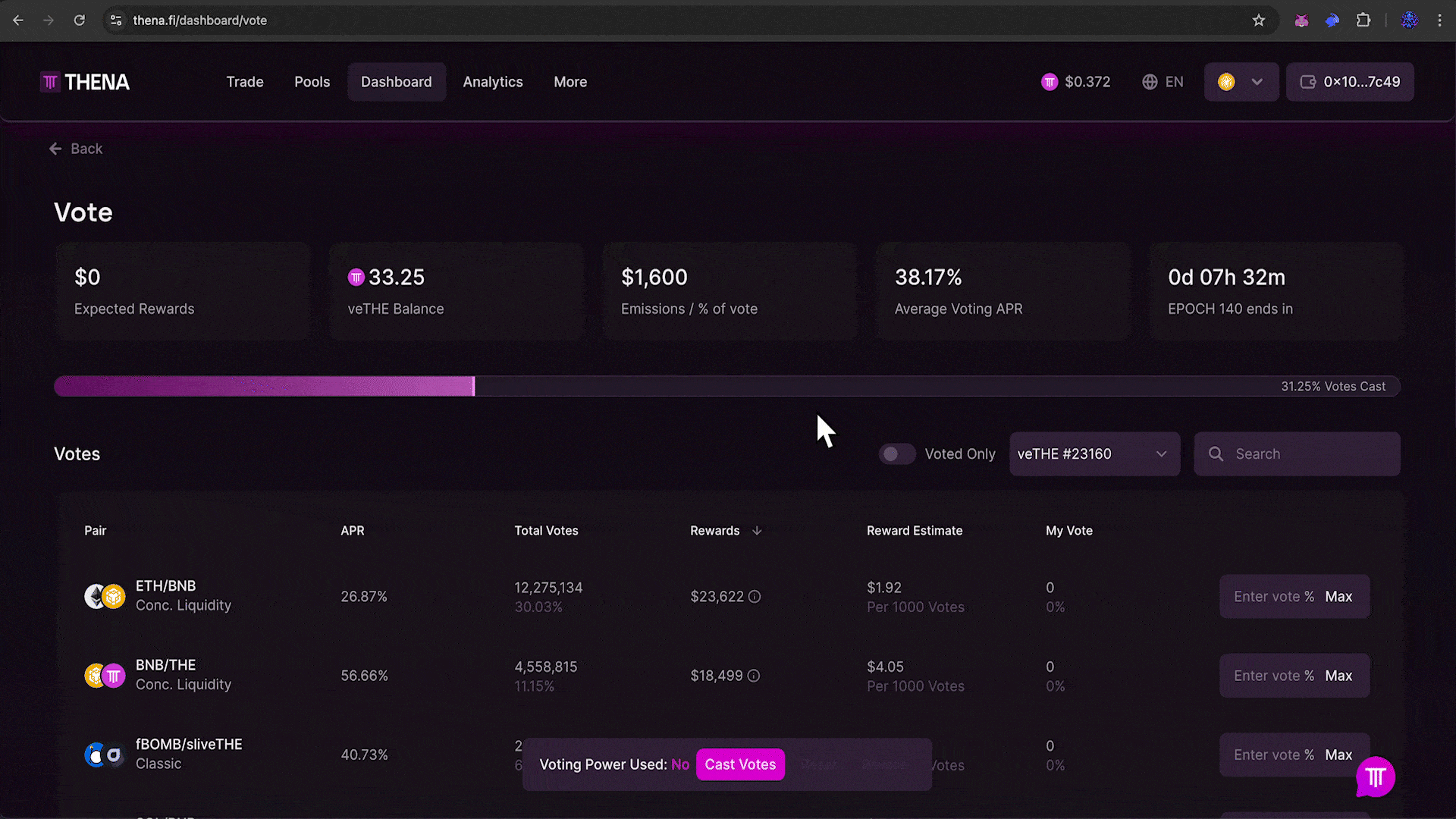
Task: Click fBOMB/sliveTHE pair token icons
Action: pyautogui.click(x=105, y=755)
